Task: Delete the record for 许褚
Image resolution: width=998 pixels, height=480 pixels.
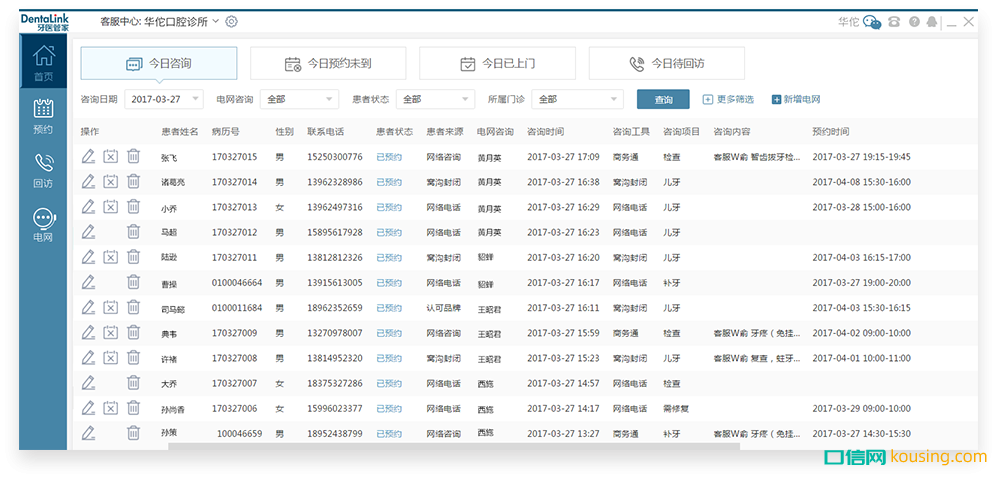Action: [133, 358]
